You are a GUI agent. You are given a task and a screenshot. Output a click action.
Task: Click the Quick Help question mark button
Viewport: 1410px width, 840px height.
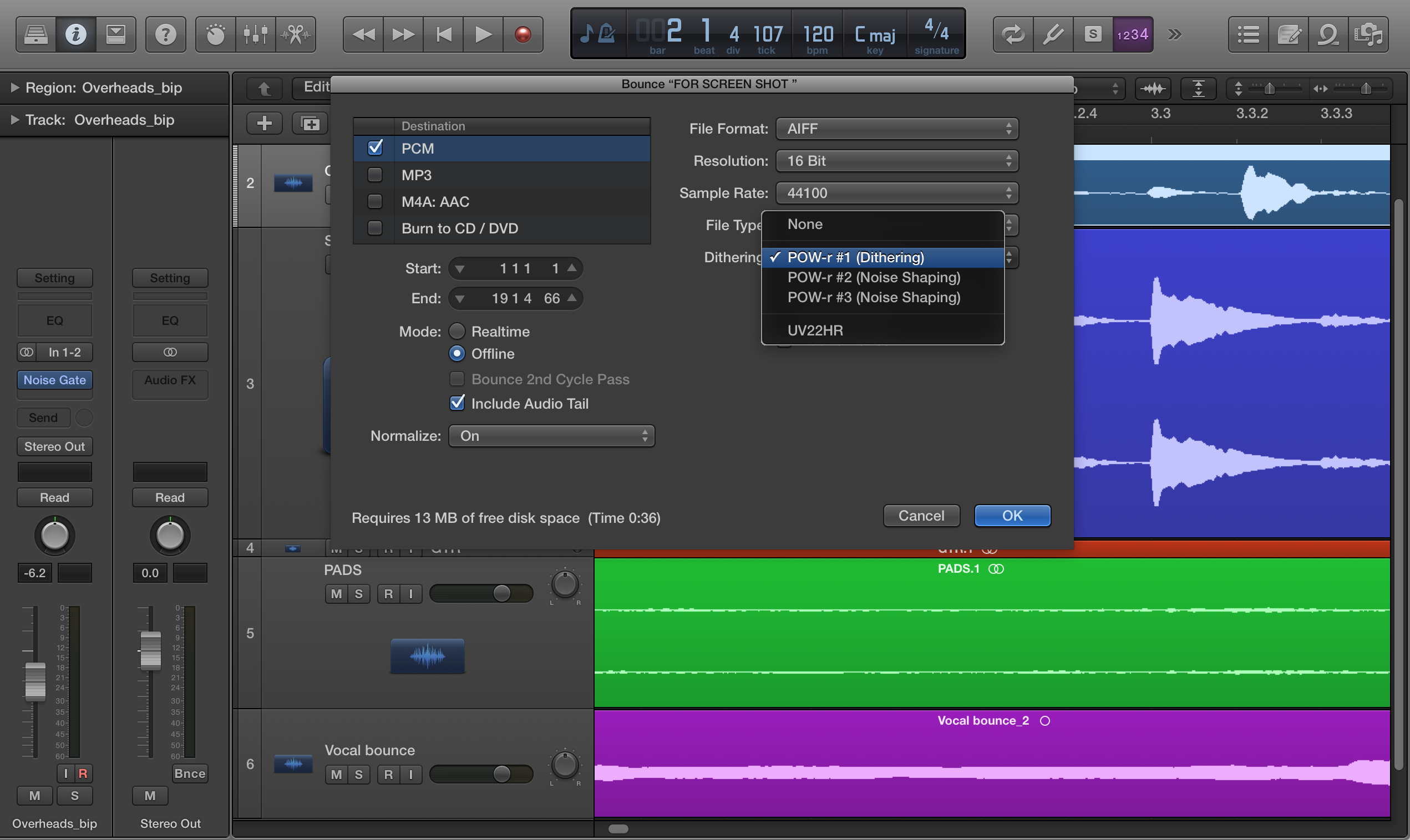pyautogui.click(x=165, y=34)
